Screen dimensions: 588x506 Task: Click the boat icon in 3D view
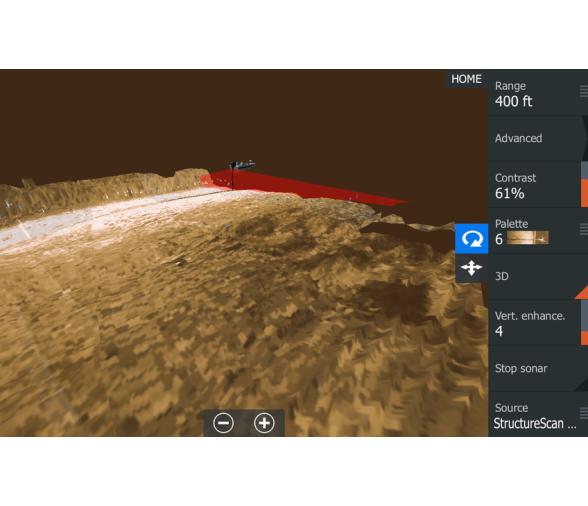(242, 165)
